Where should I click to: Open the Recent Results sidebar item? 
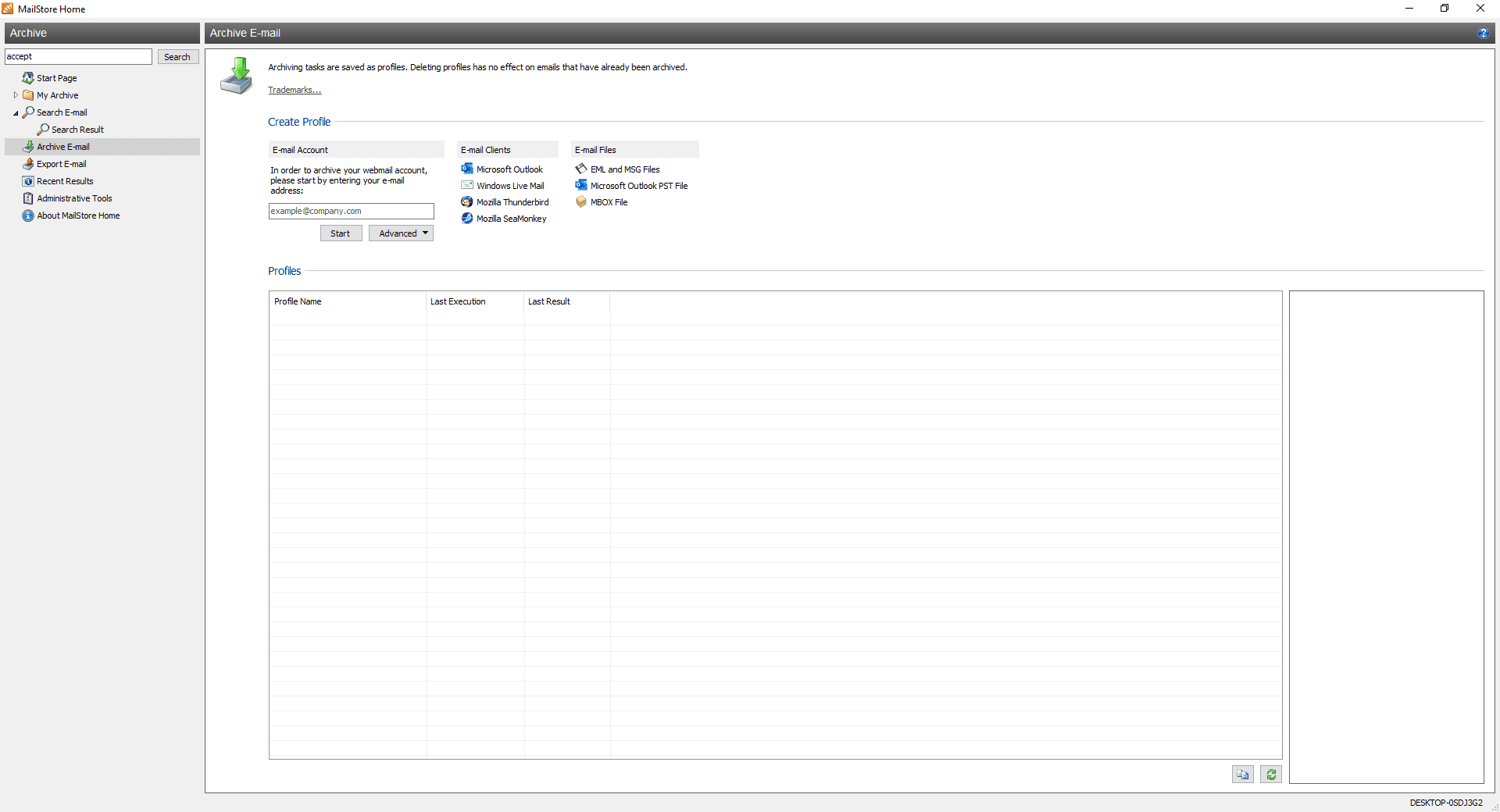point(65,181)
